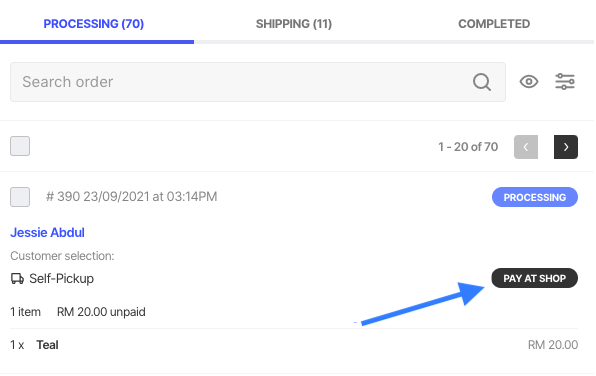The height and width of the screenshot is (376, 596).
Task: Select the Processing (70) tab
Action: tap(94, 24)
